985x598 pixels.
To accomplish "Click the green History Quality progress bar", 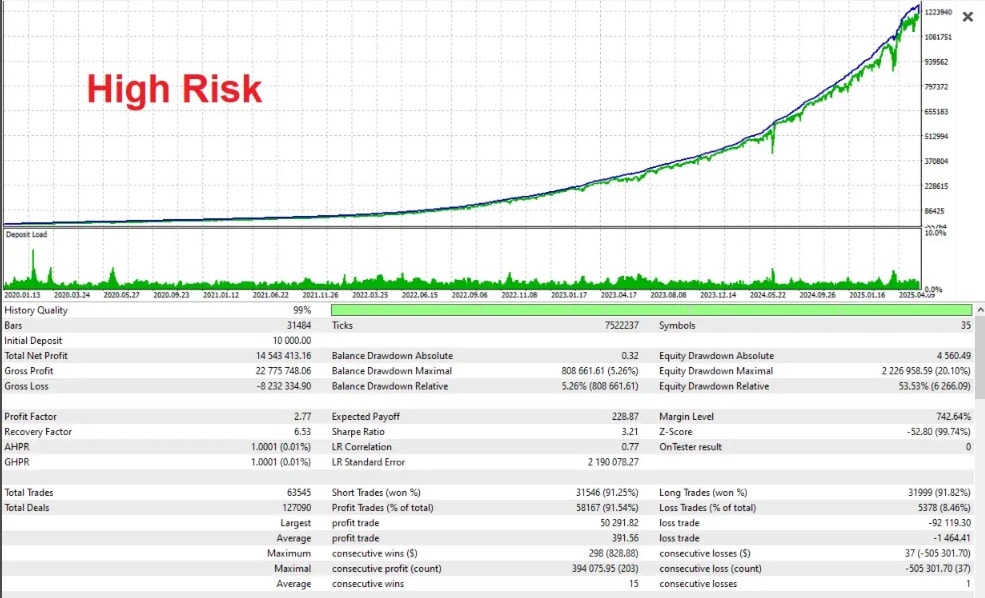I will click(x=651, y=310).
